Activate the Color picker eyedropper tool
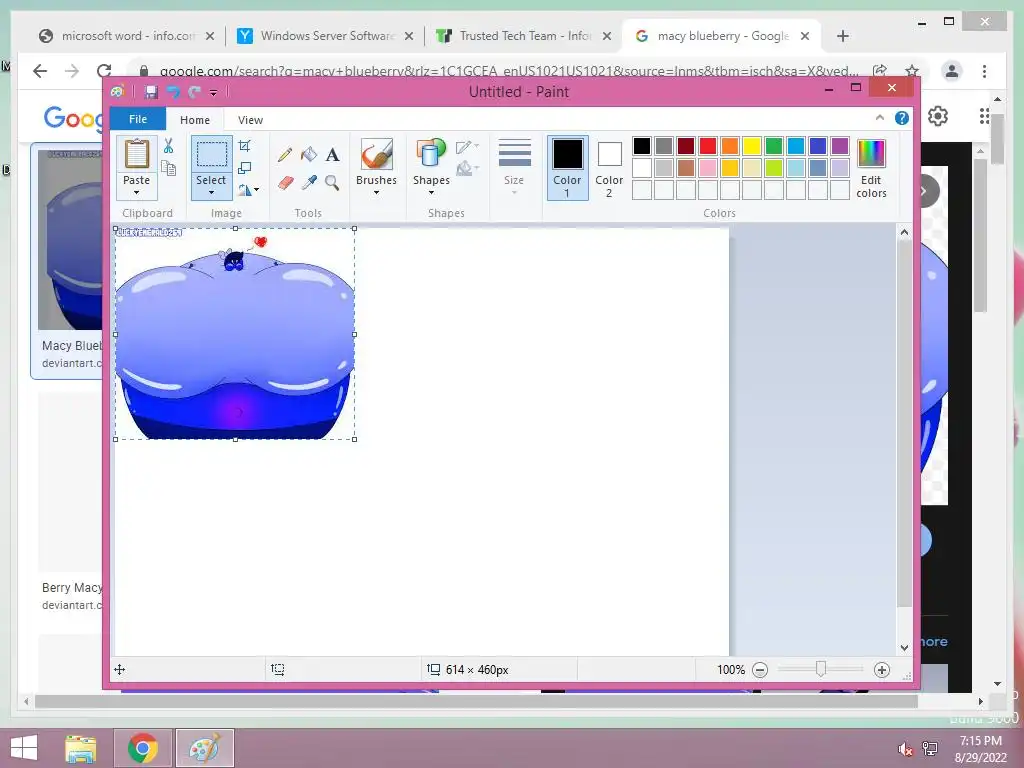The height and width of the screenshot is (768, 1024). click(x=309, y=183)
